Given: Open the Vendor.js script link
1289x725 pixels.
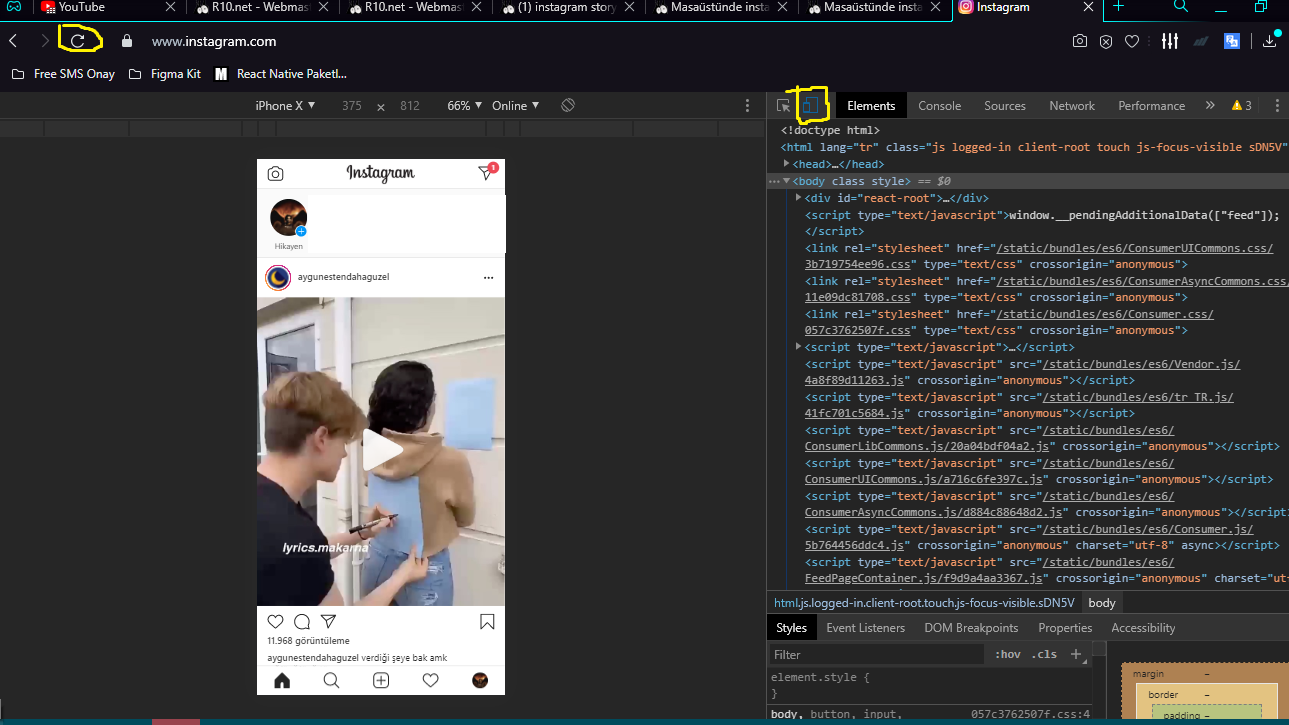Looking at the screenshot, I should coord(1142,364).
